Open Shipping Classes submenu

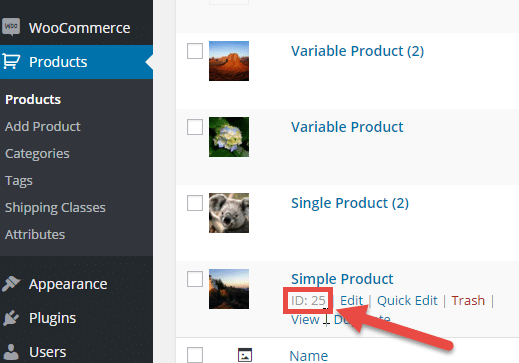point(55,208)
